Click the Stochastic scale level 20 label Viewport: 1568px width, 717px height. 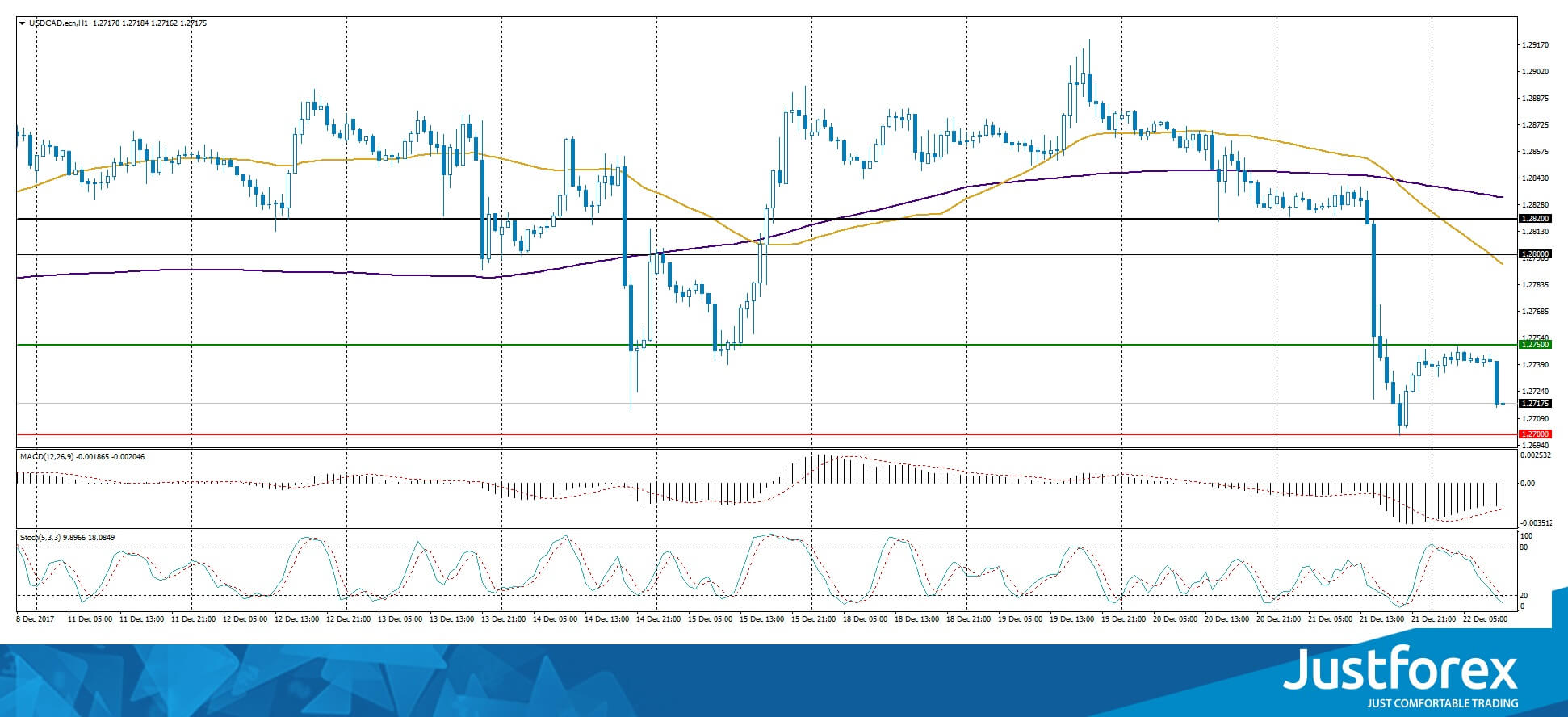[1524, 596]
